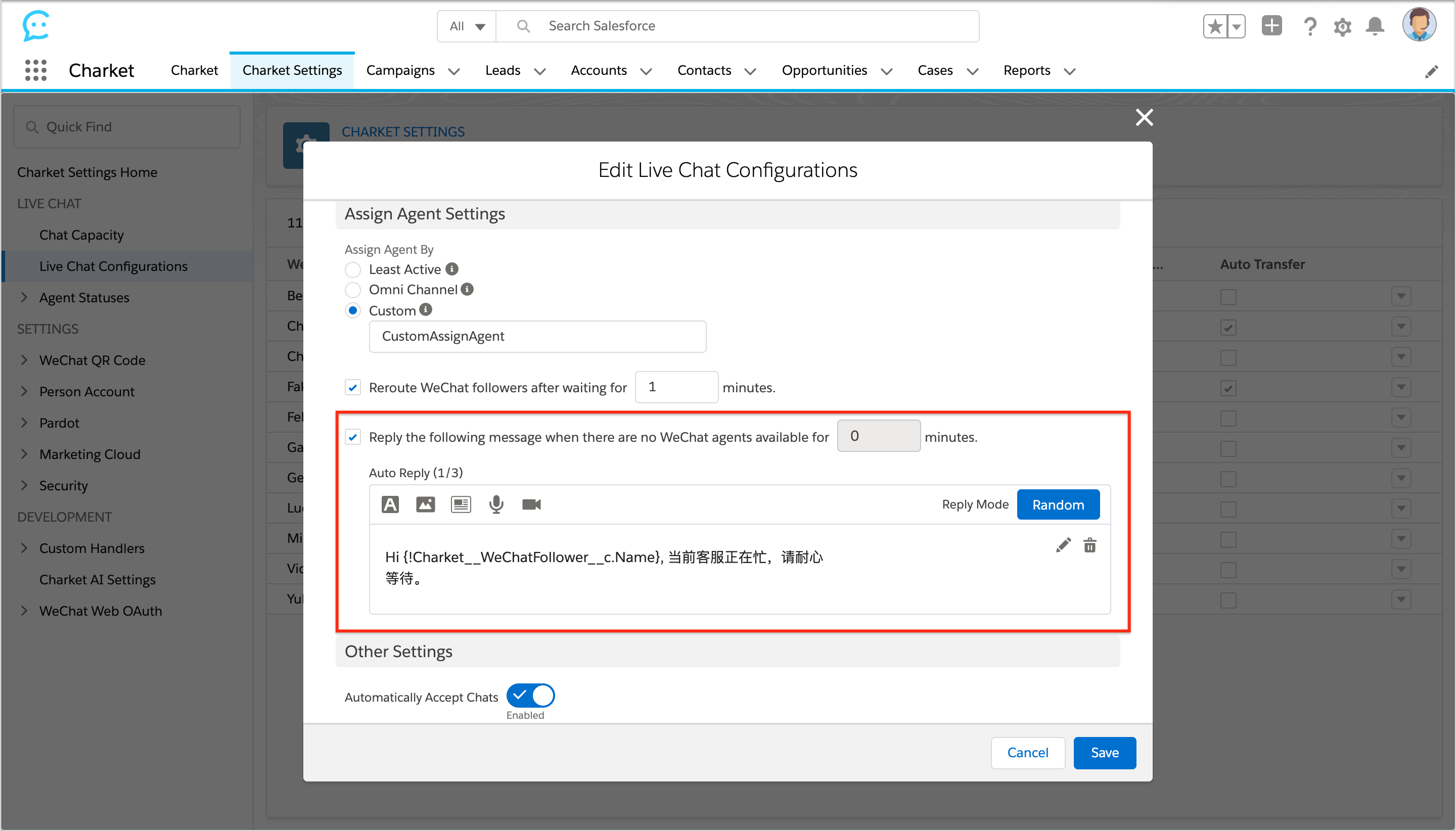This screenshot has height=831, width=1456.
Task: Click the Cancel button
Action: tap(1028, 753)
